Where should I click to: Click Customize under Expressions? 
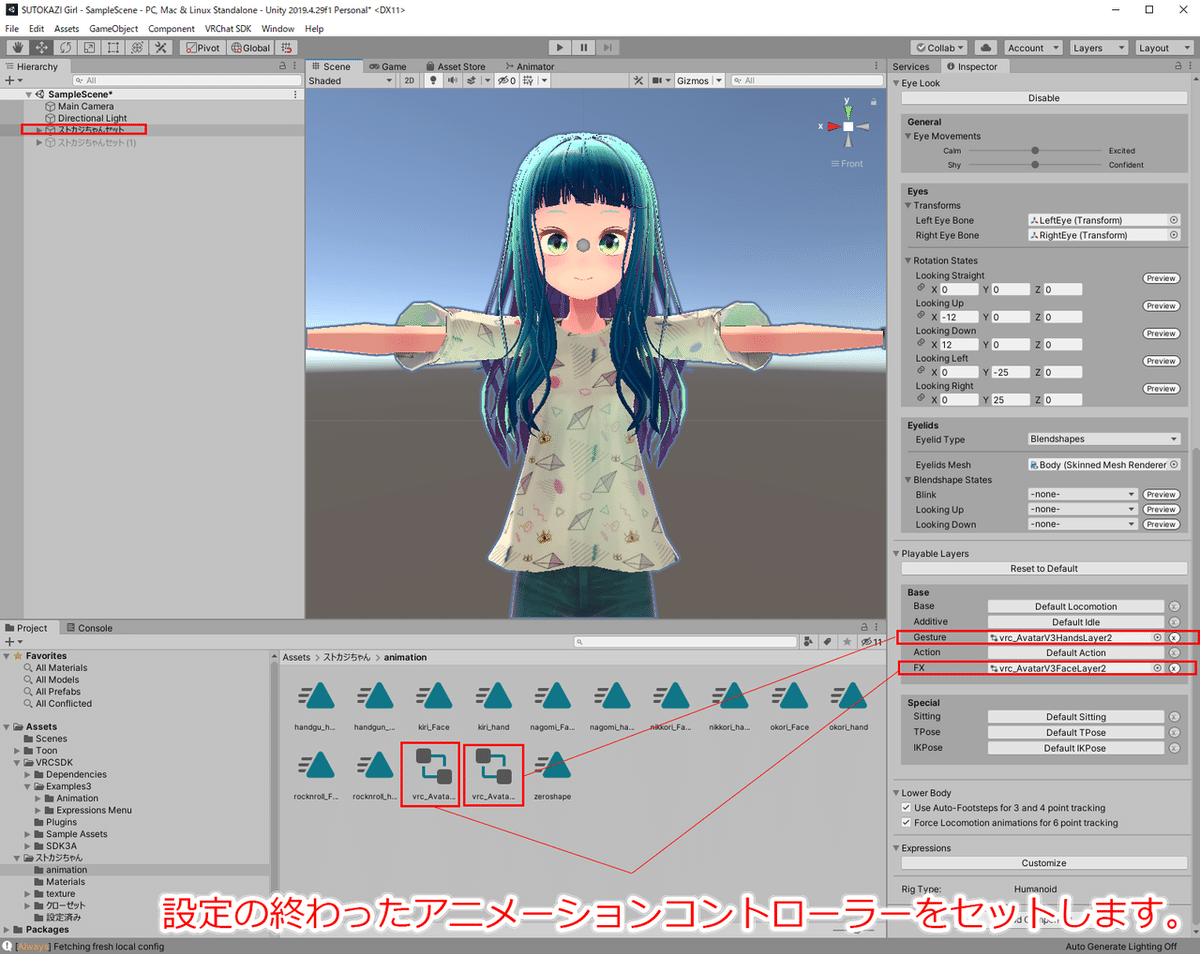(1043, 863)
